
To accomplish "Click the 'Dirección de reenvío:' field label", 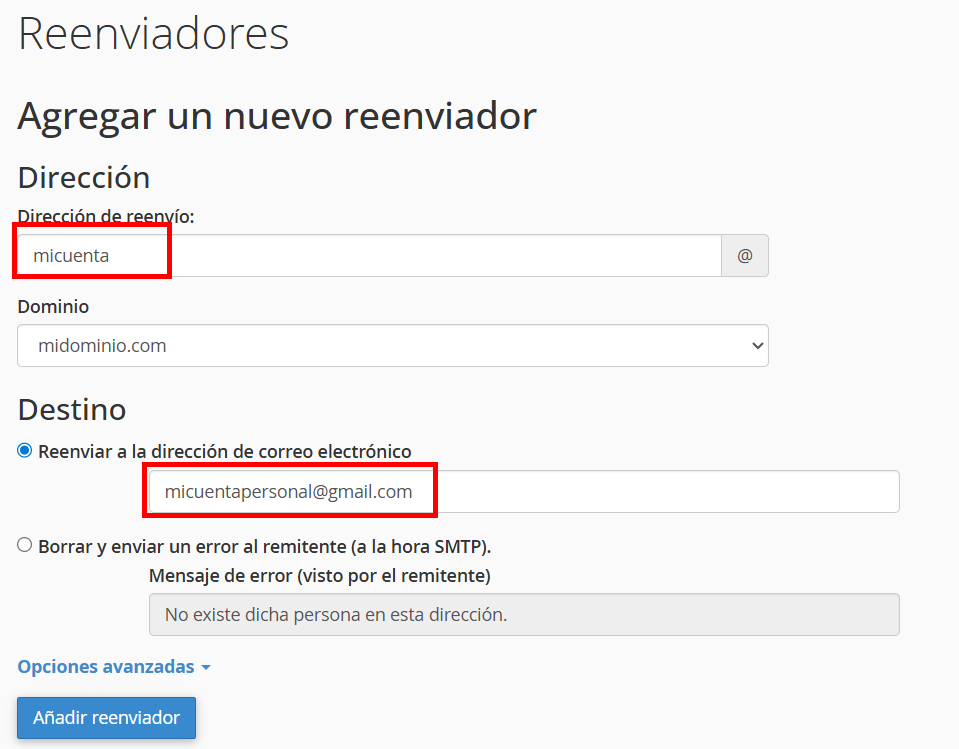I will click(106, 217).
